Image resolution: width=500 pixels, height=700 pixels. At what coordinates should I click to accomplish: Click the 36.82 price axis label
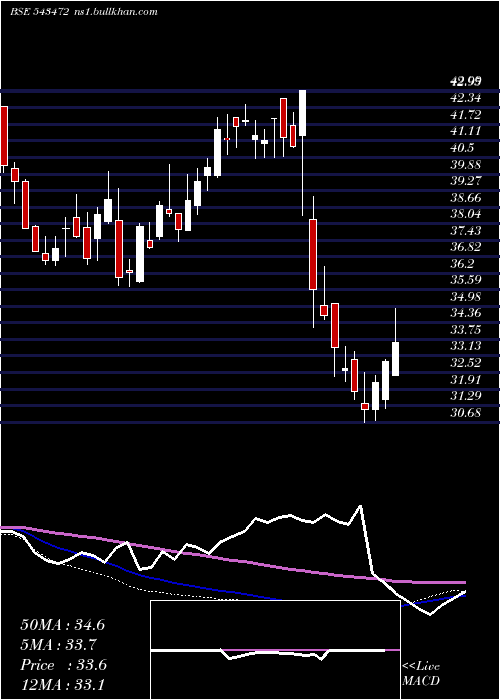[x=465, y=247]
